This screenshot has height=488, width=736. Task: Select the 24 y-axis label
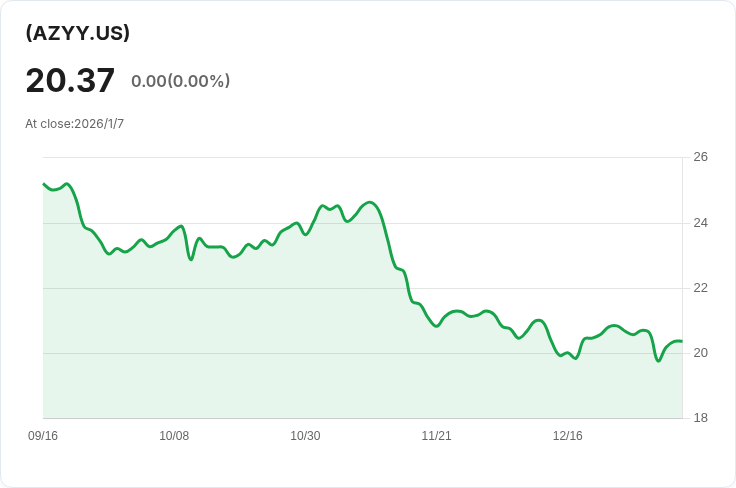(x=700, y=223)
